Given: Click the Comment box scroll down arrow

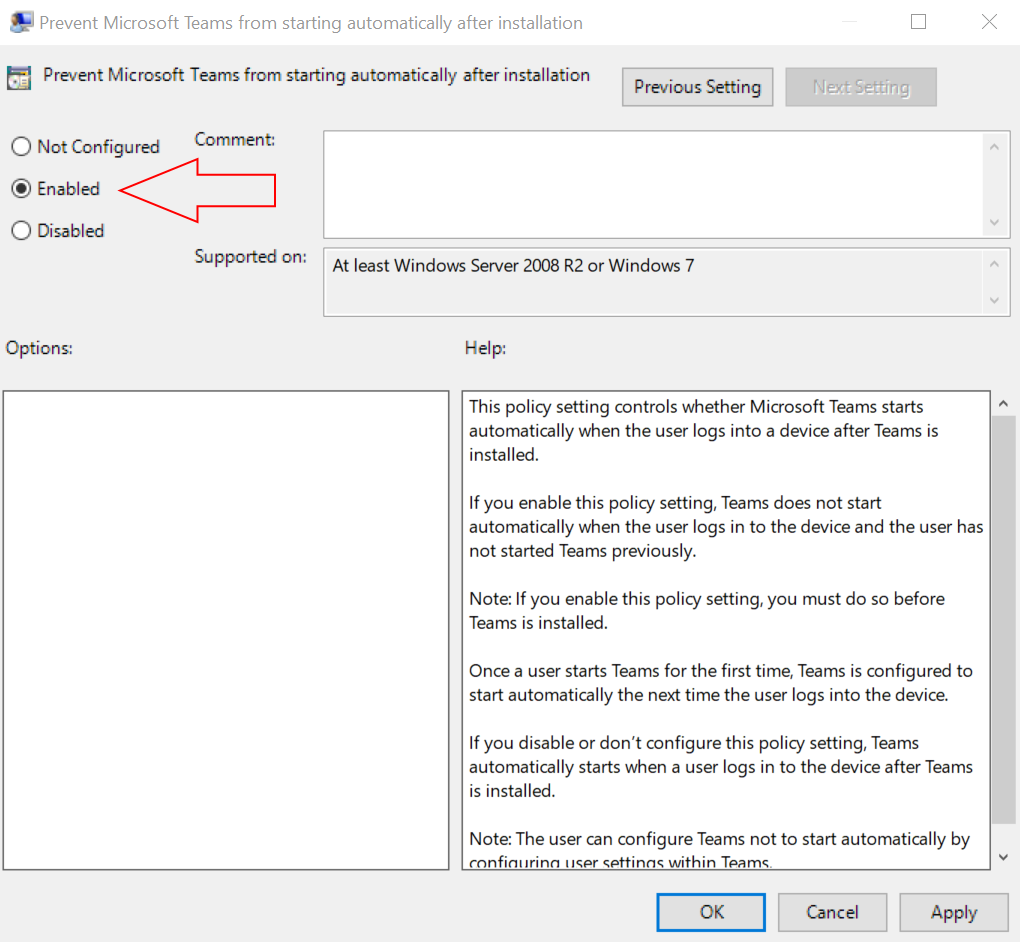Looking at the screenshot, I should coord(994,222).
